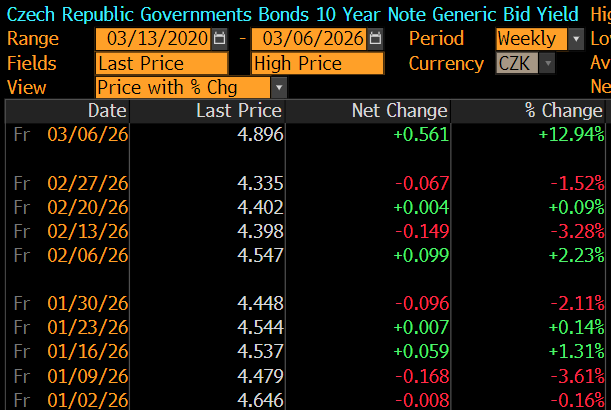Select the High Price field box
611x410 pixels.
tap(317, 63)
